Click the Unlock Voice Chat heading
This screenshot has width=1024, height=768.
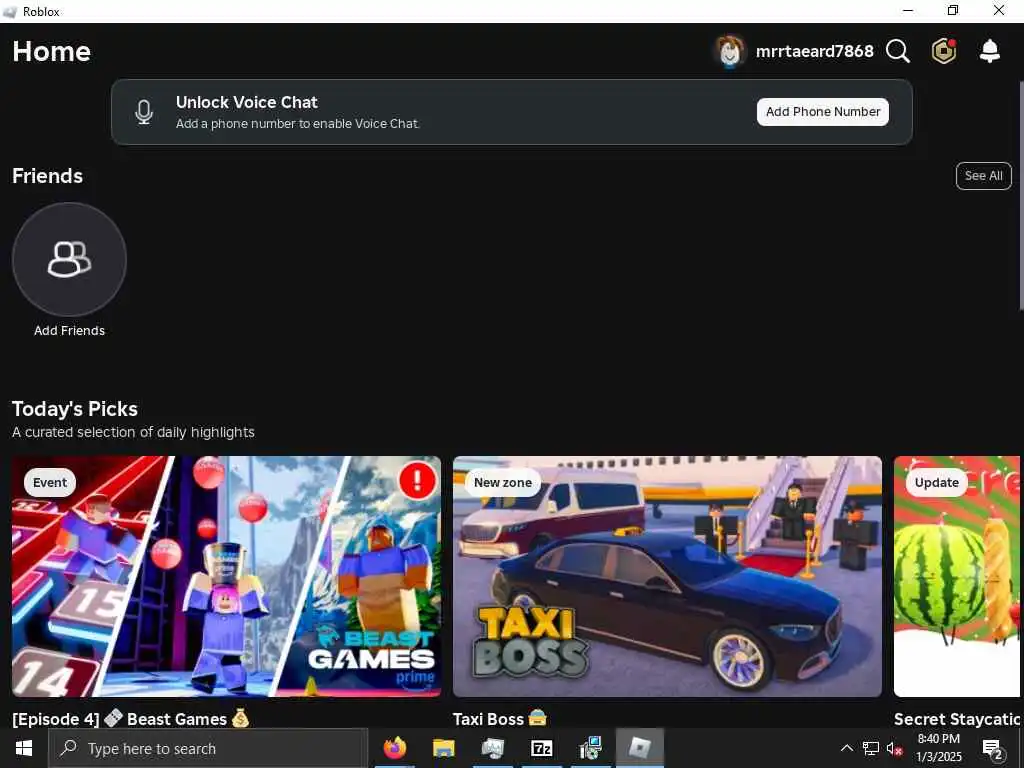246,103
